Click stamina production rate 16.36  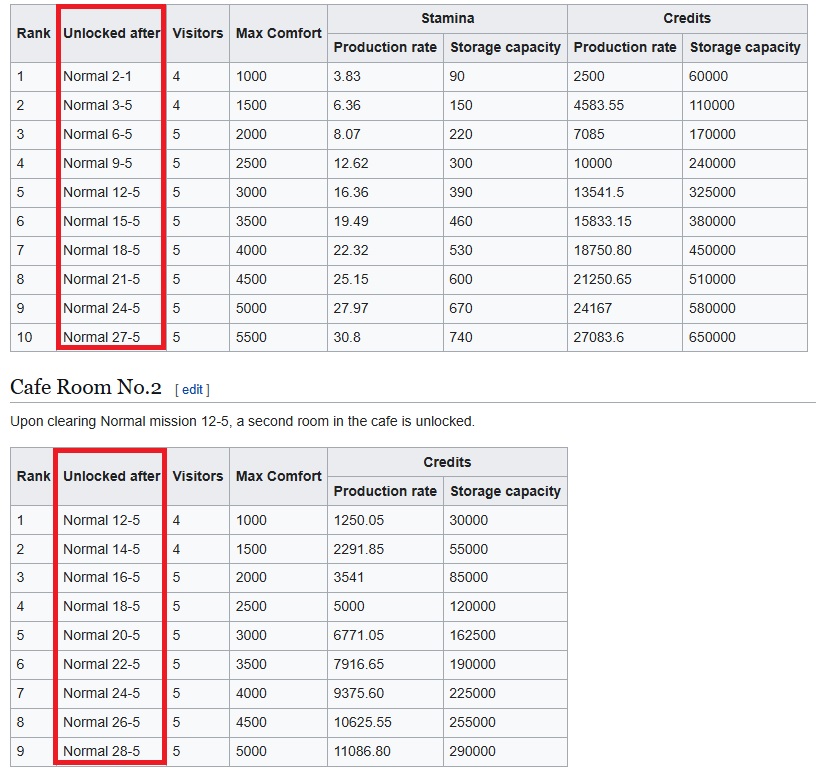tap(351, 192)
